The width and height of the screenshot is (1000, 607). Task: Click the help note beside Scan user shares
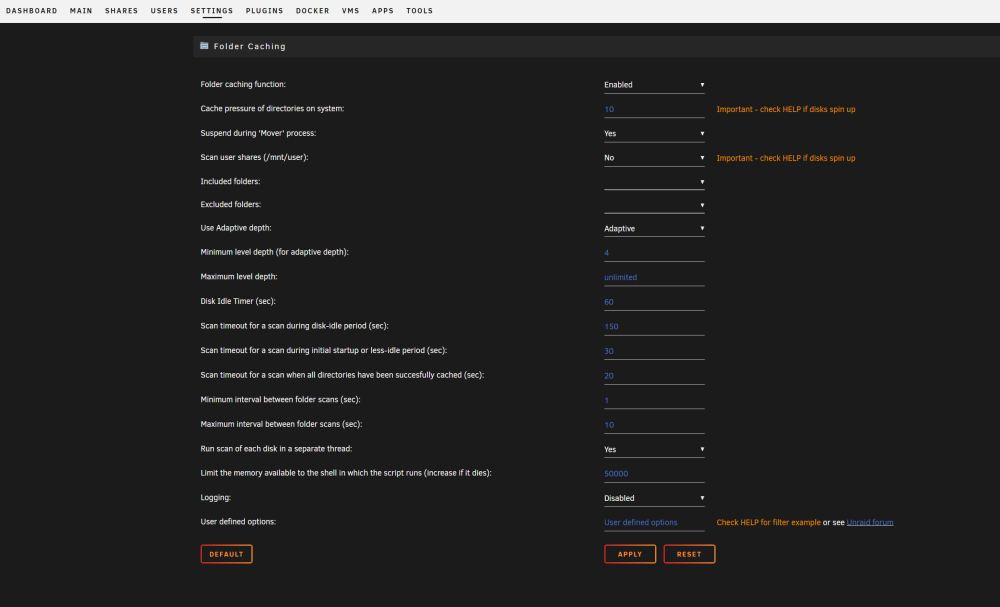[786, 158]
